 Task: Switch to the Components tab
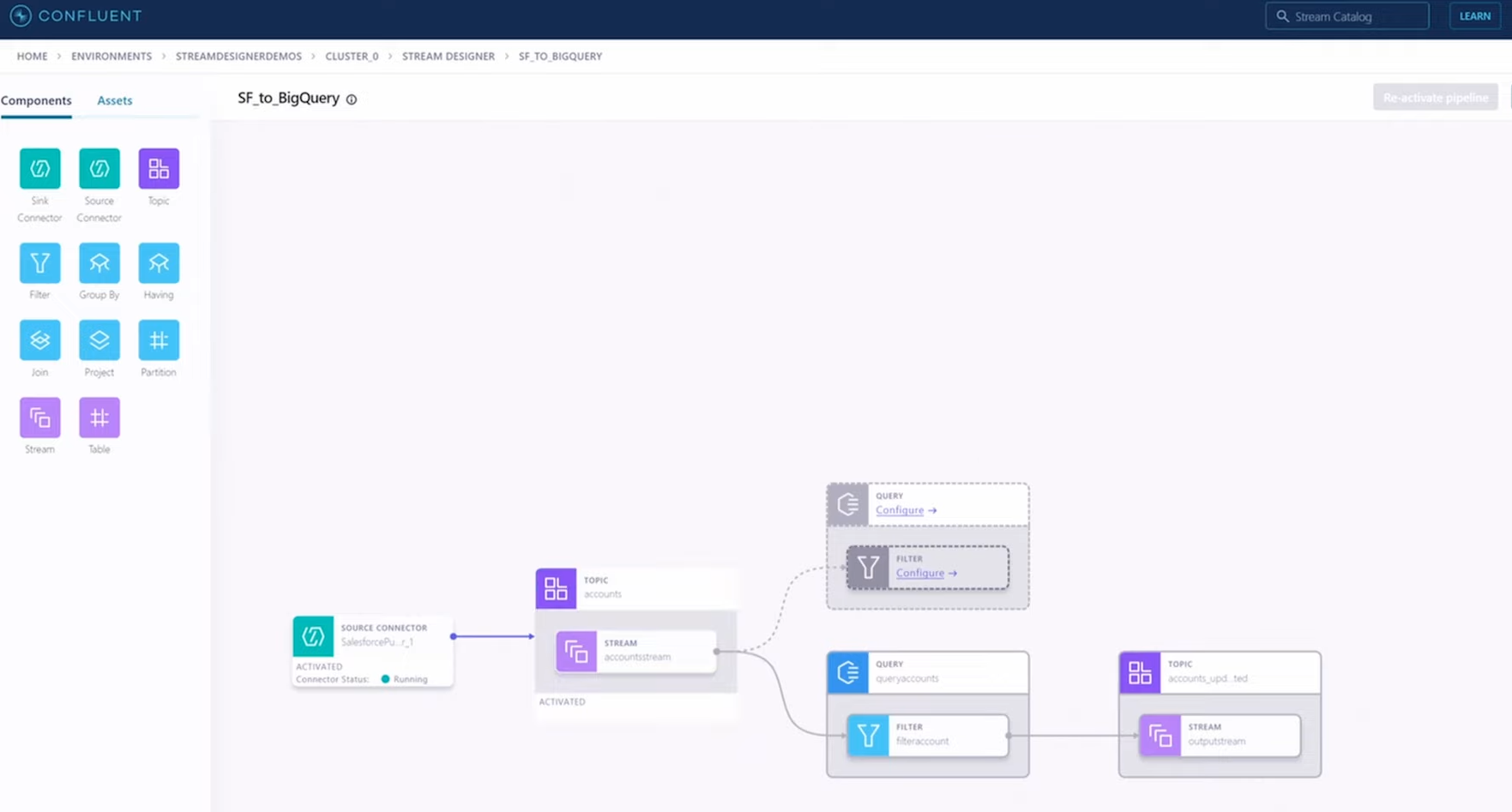tap(36, 100)
